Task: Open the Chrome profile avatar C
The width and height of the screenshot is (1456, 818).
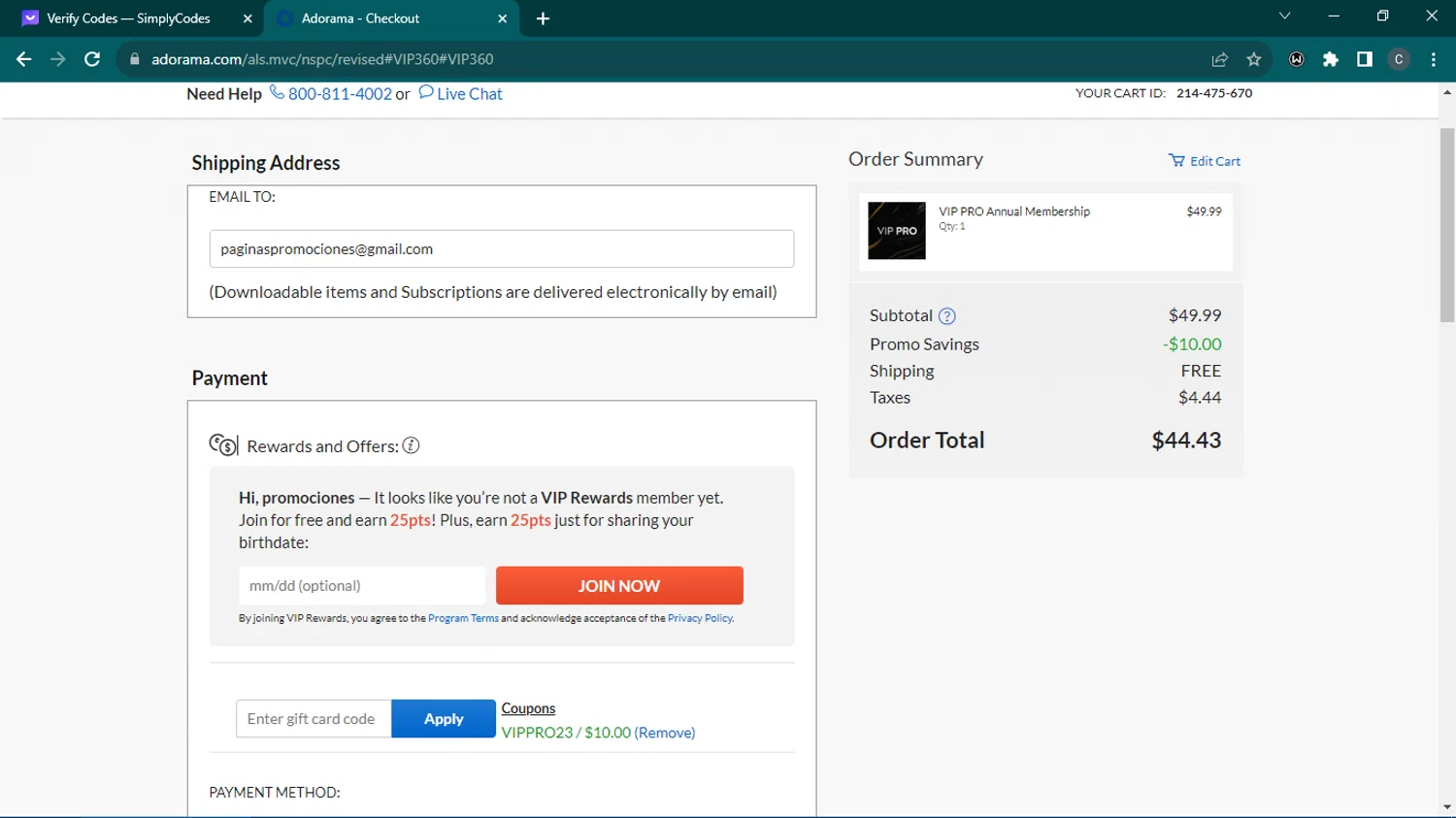Action: (1399, 59)
